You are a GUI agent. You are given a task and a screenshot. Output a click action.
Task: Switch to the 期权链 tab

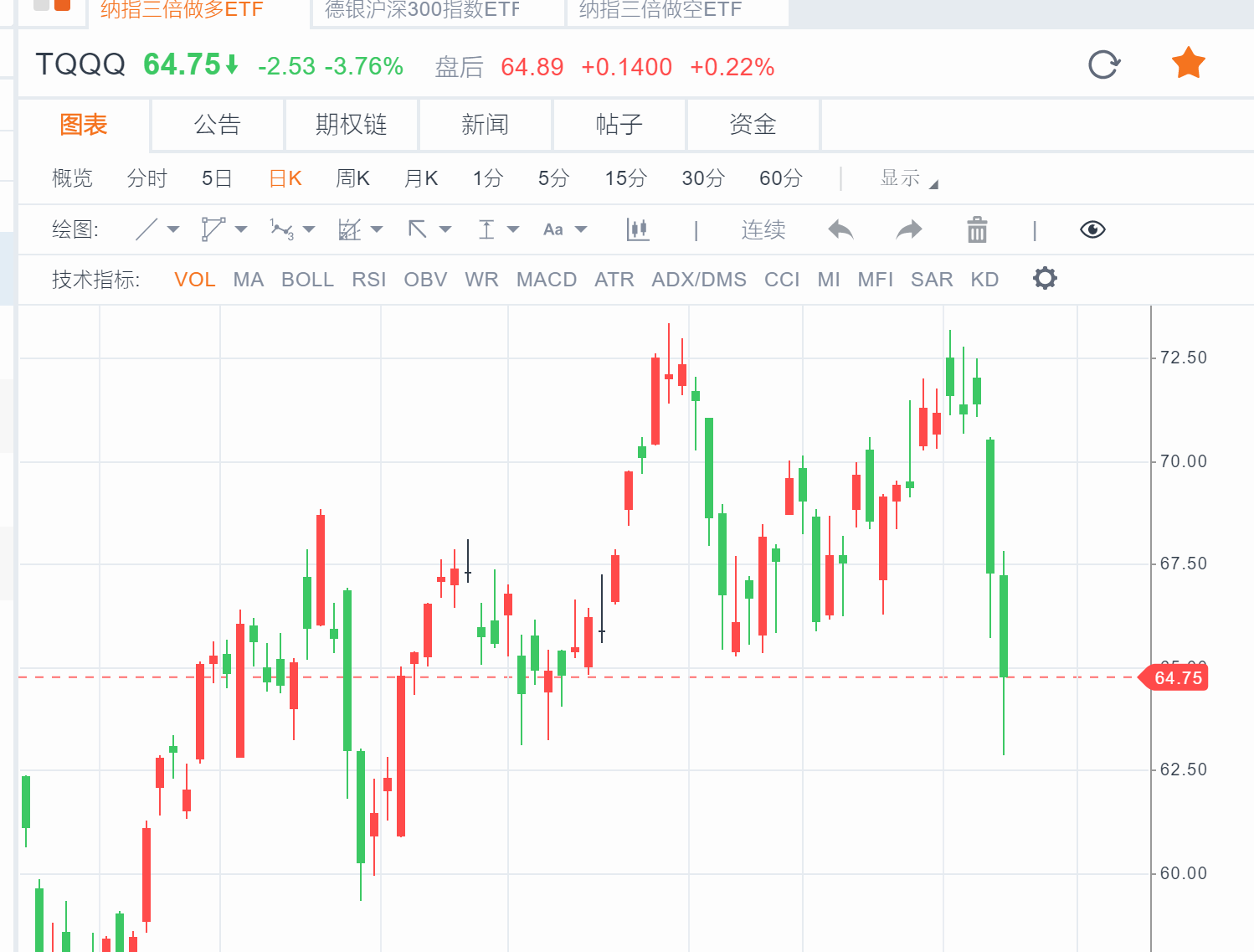click(351, 125)
